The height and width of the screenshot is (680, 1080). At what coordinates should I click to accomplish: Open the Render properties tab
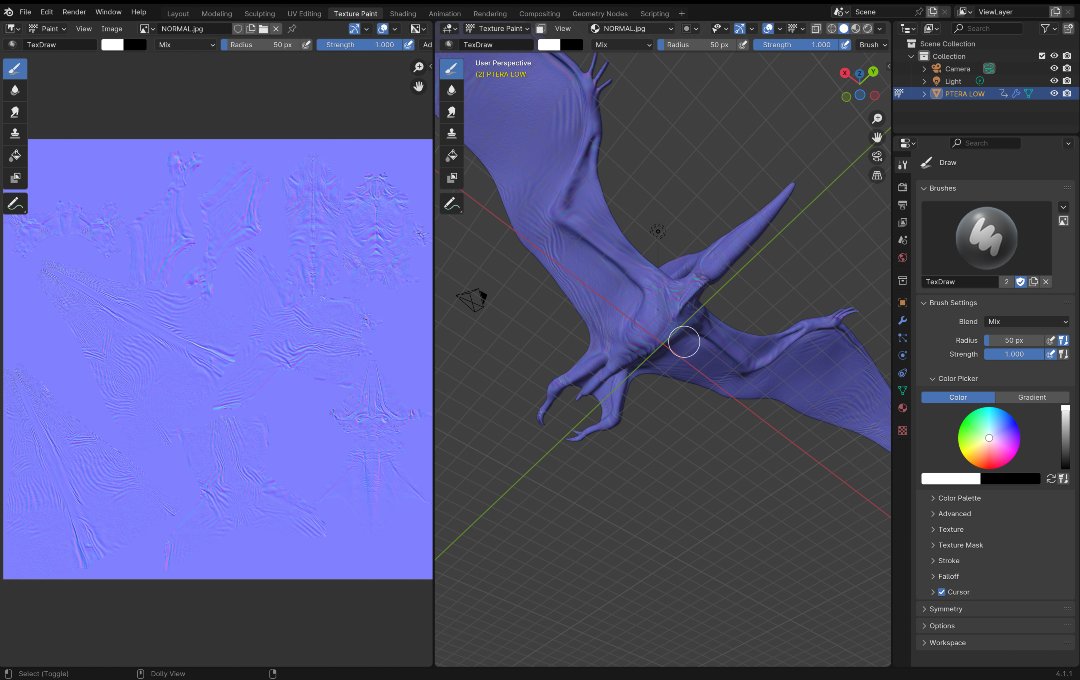tap(902, 187)
